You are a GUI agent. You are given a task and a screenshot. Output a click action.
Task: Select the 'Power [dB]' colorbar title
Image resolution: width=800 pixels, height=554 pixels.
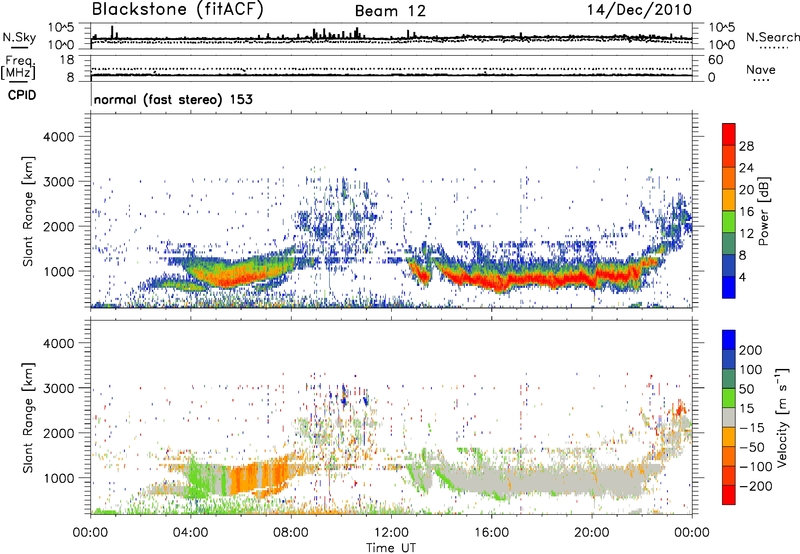tap(764, 211)
